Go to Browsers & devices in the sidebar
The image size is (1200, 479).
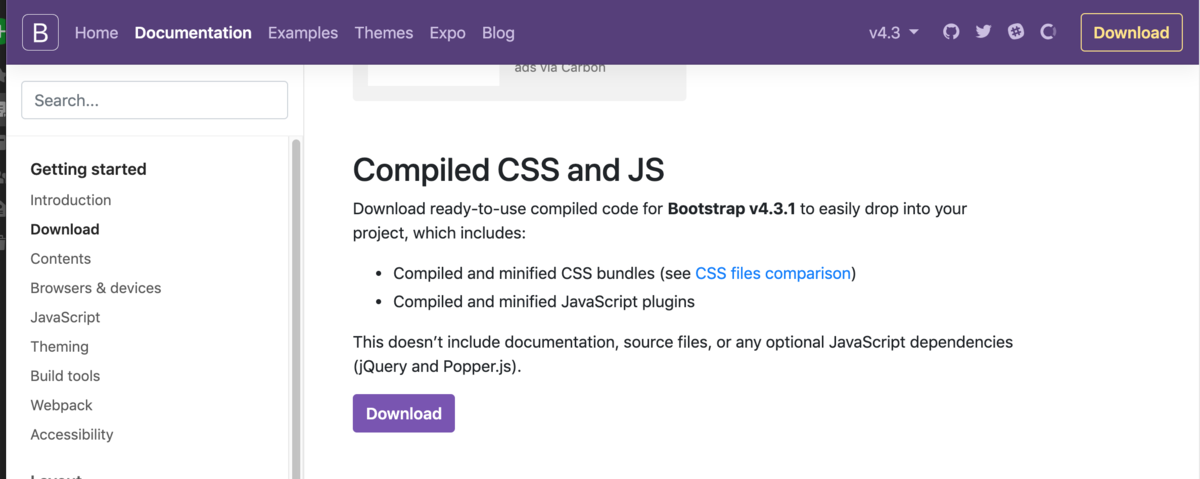coord(95,288)
